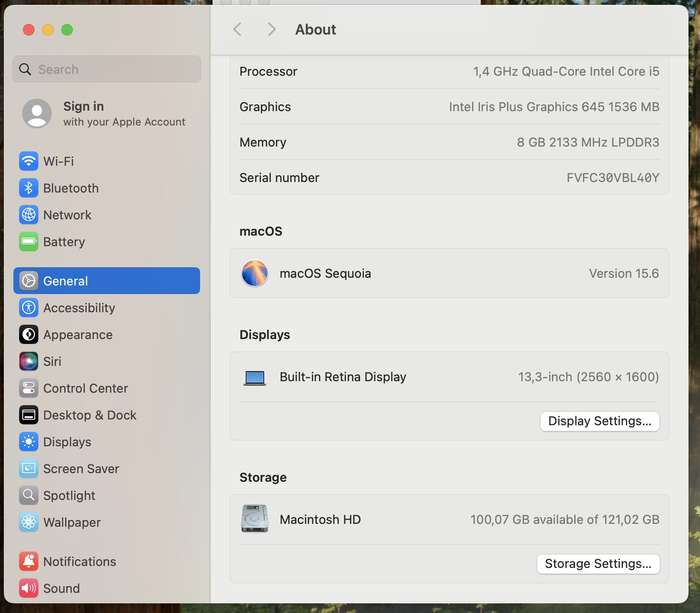The width and height of the screenshot is (700, 613).
Task: Select Accessibility label in sidebar
Action: point(79,308)
